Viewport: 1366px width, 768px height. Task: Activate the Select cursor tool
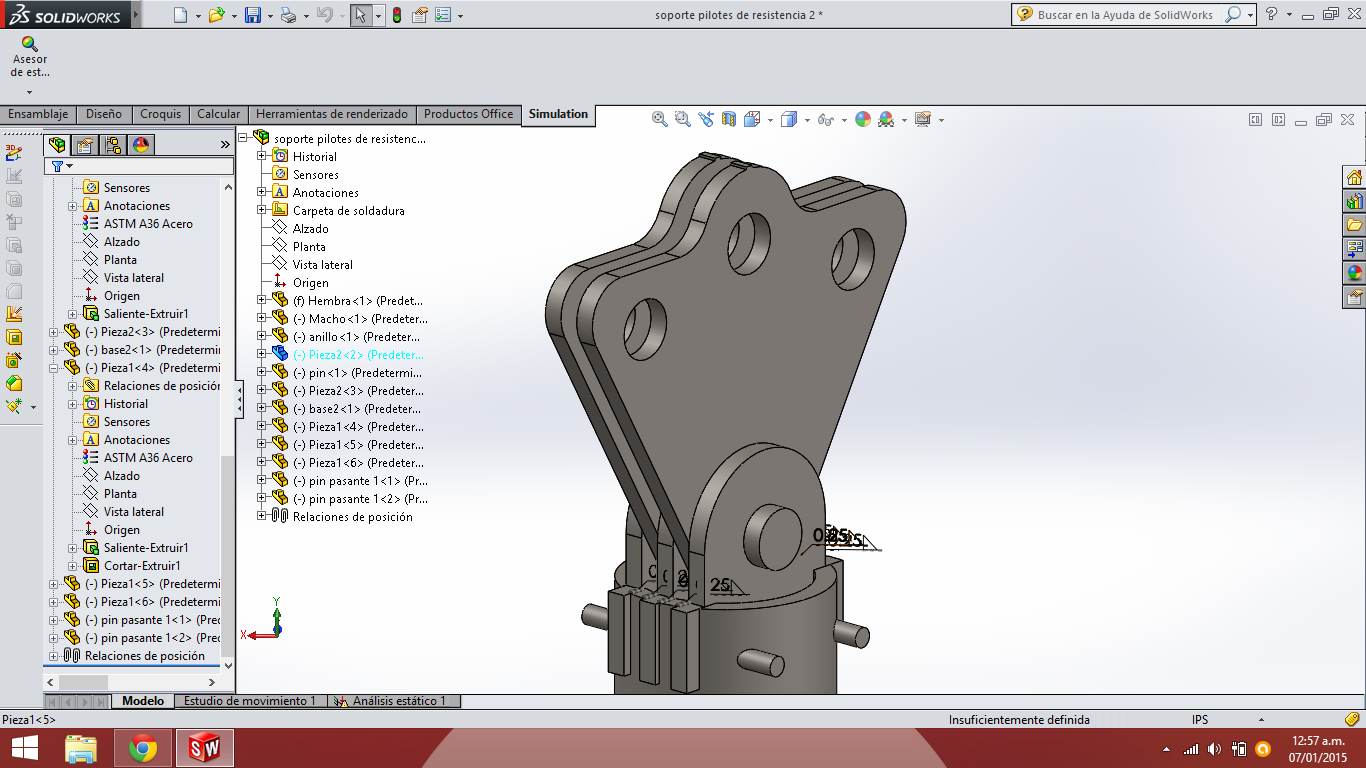point(361,15)
